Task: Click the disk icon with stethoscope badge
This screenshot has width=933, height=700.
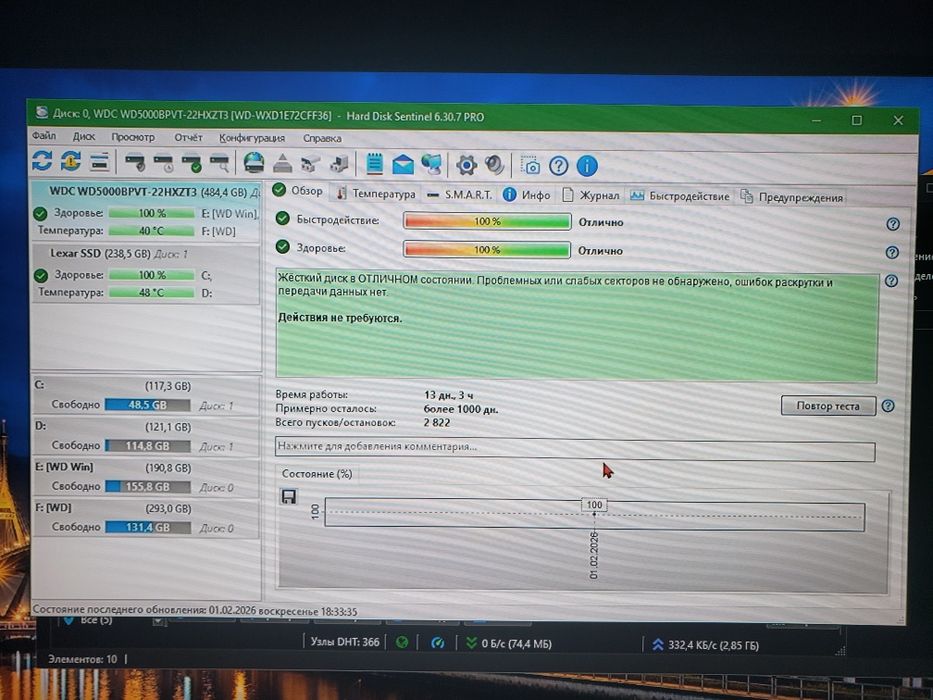Action: [135, 162]
